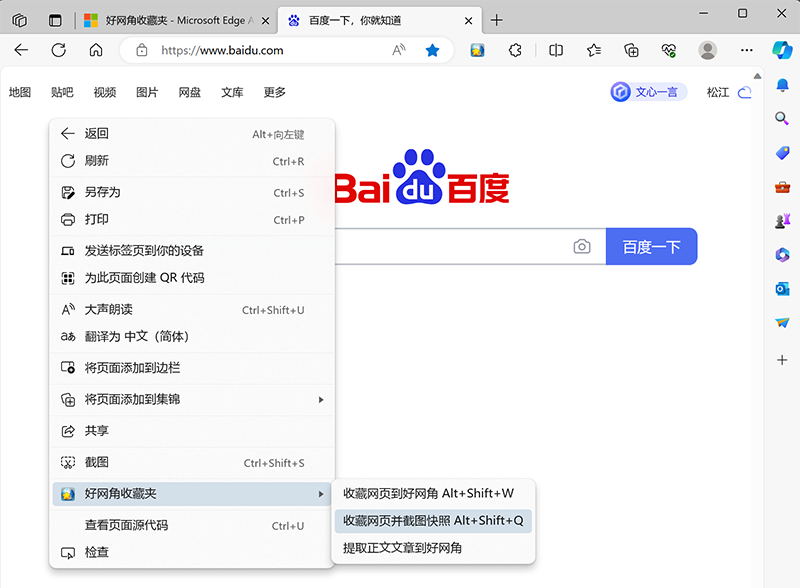Open the Settings and more ellipsis menu
The width and height of the screenshot is (800, 588).
[746, 50]
